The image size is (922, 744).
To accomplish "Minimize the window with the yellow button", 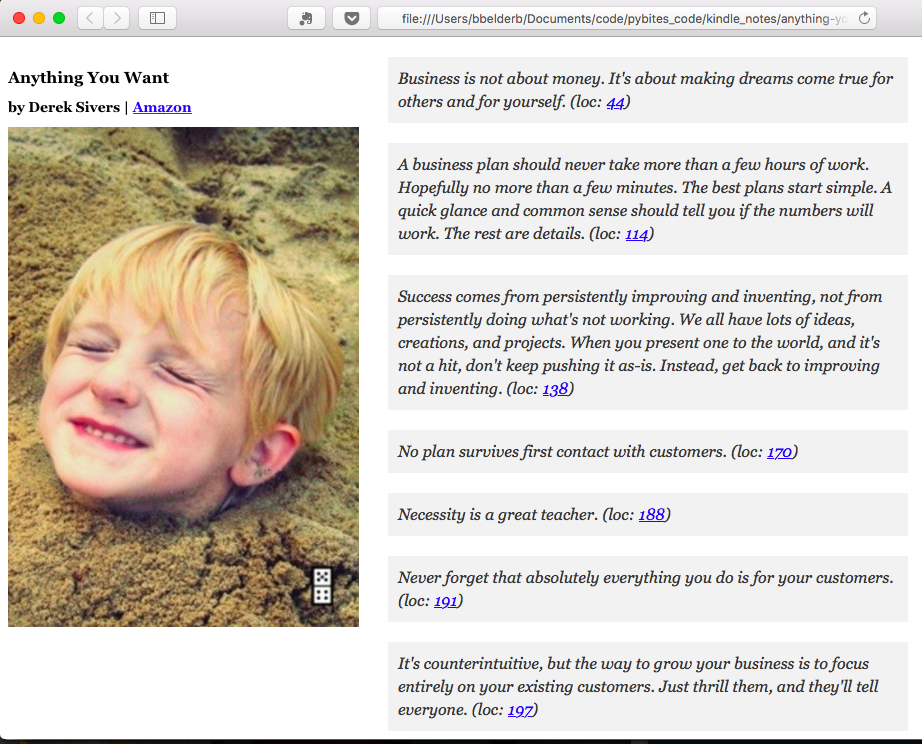I will click(x=39, y=17).
